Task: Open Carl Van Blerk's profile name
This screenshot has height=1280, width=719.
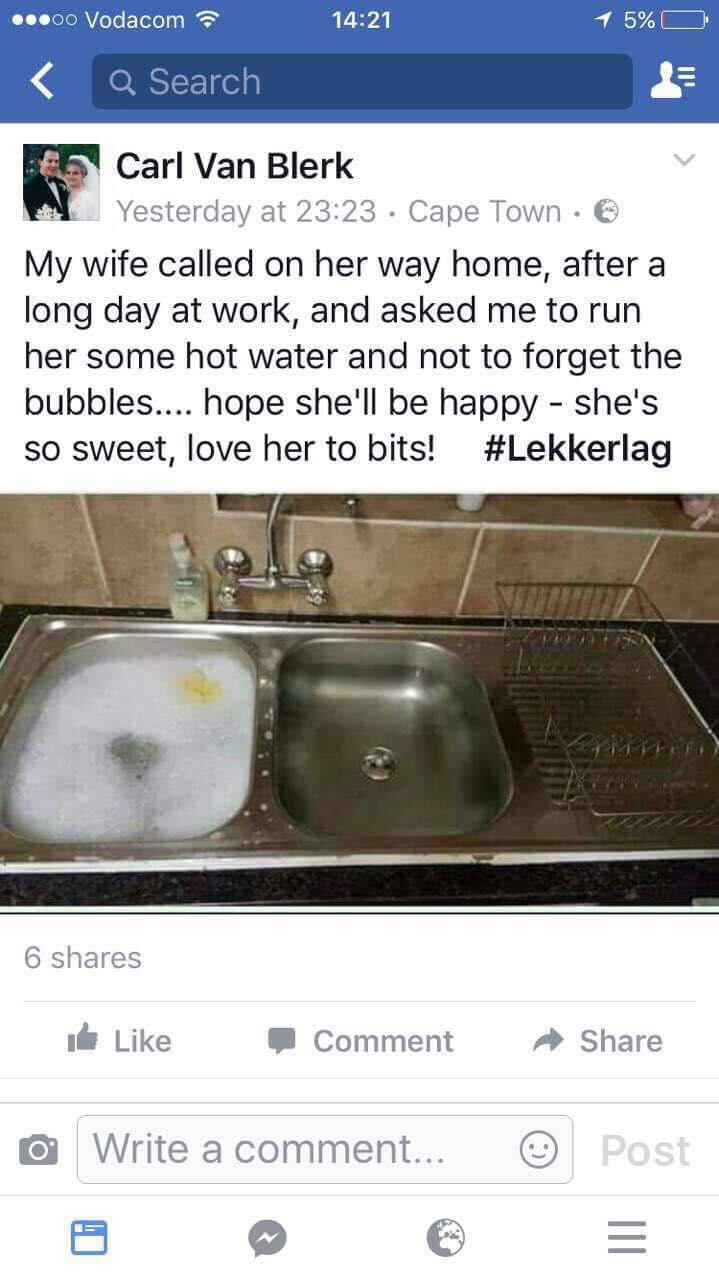Action: click(235, 165)
